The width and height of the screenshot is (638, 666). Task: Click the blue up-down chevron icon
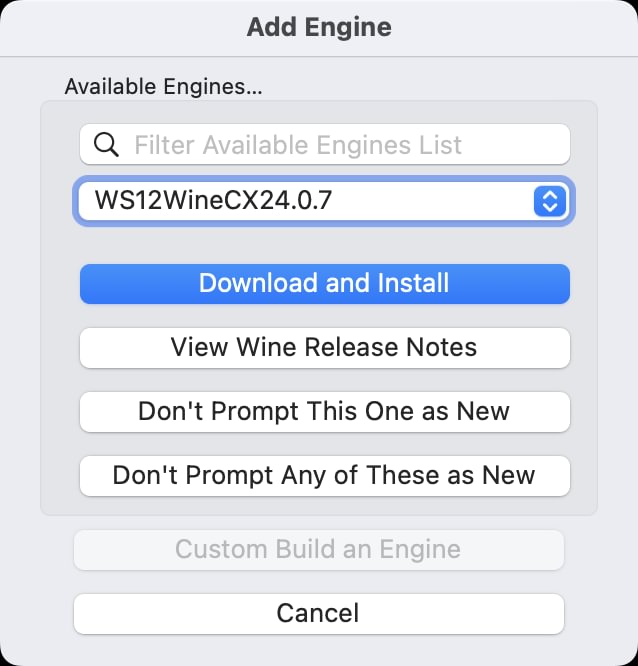pyautogui.click(x=549, y=201)
